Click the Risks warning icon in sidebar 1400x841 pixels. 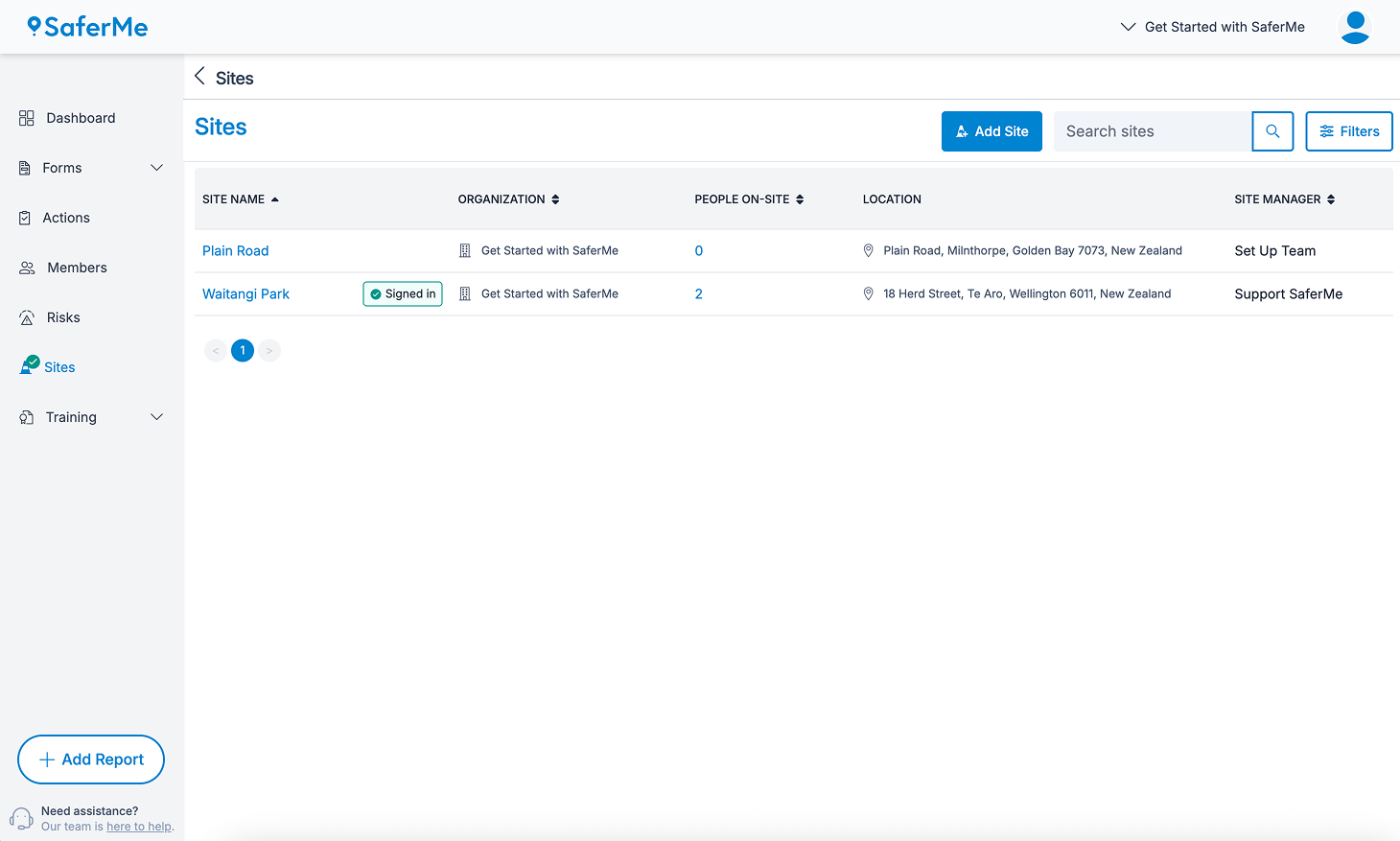pos(27,317)
